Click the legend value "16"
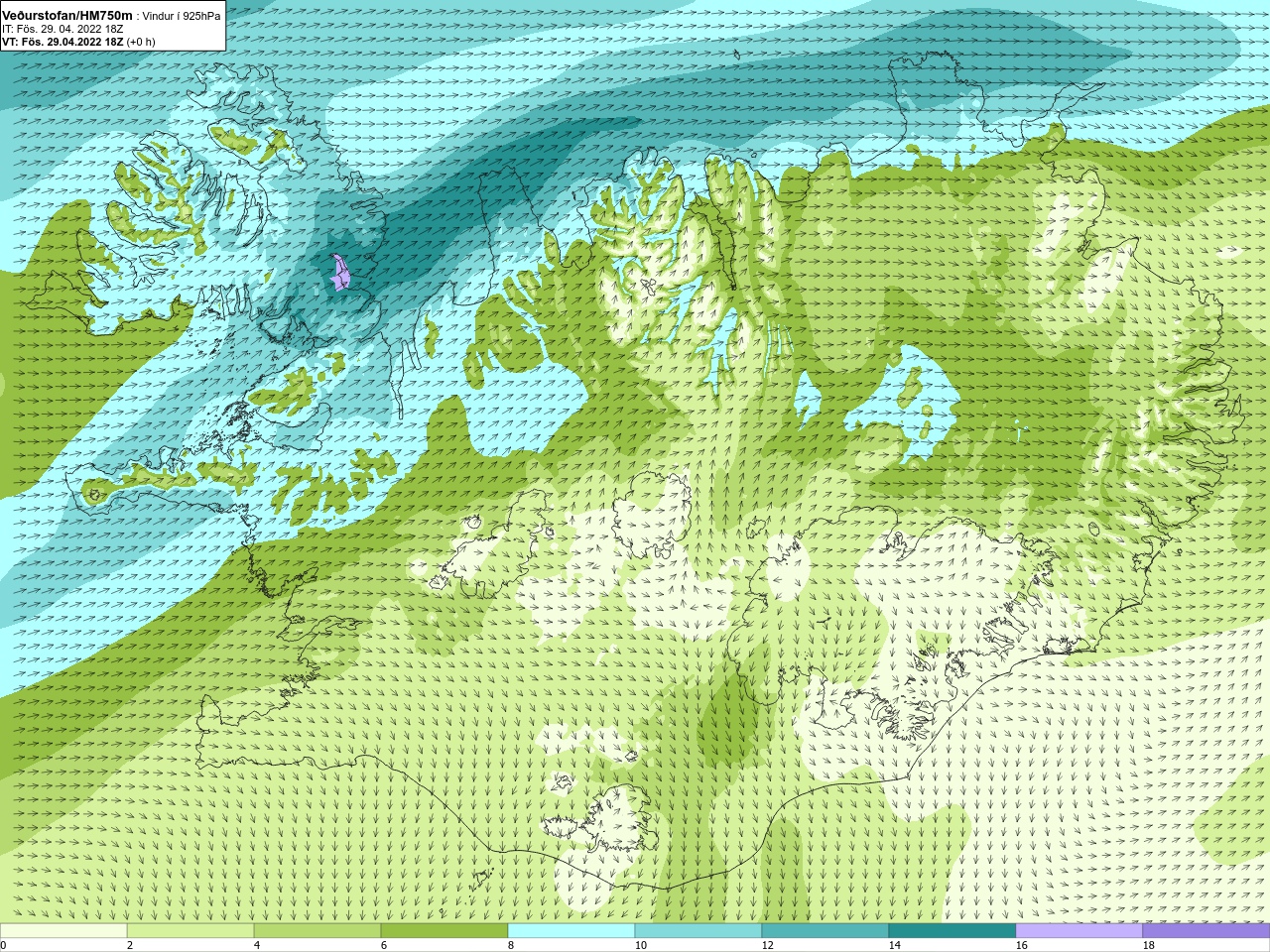 coord(1021,945)
